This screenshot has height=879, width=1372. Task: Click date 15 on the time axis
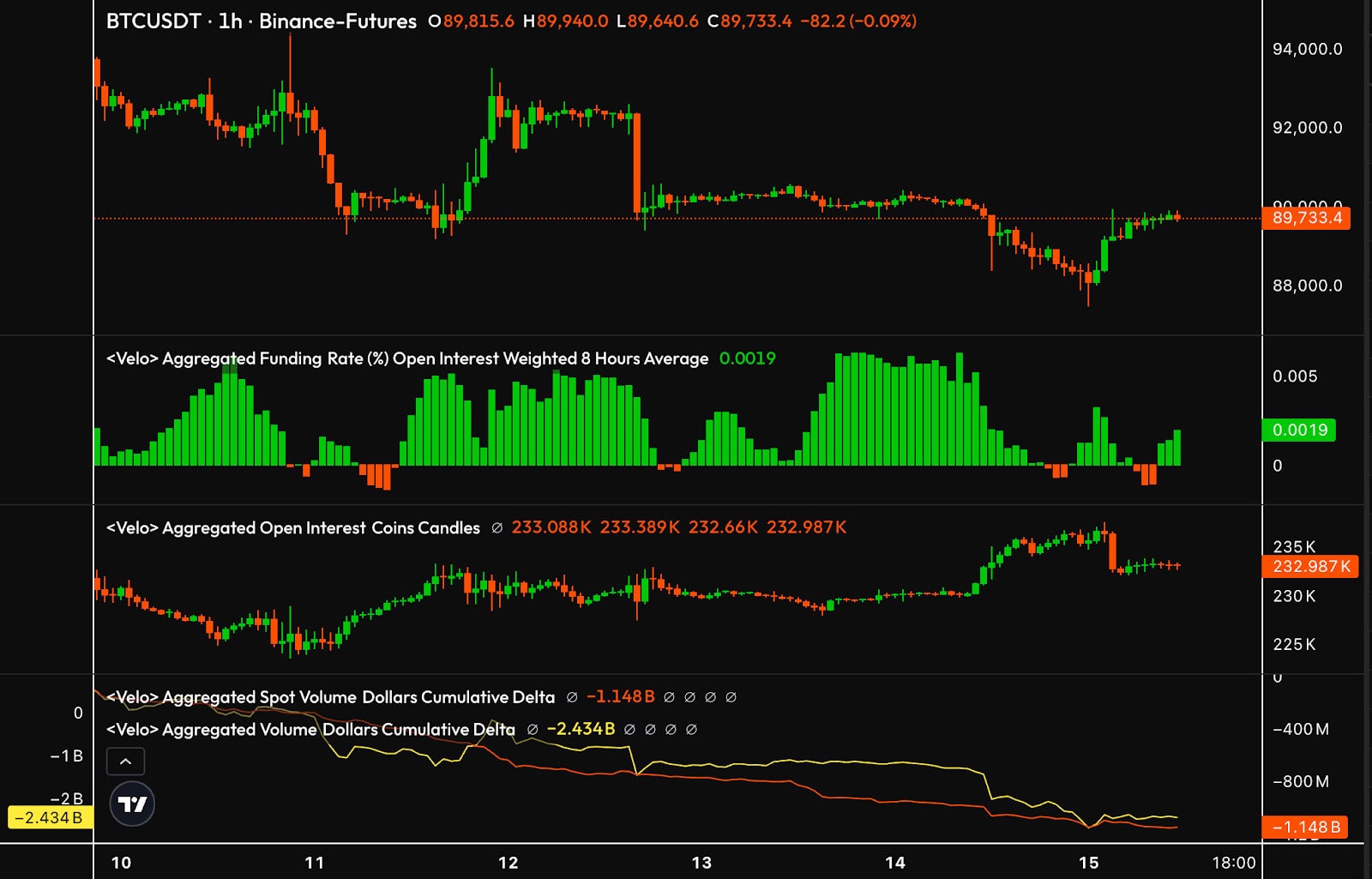coord(1088,863)
